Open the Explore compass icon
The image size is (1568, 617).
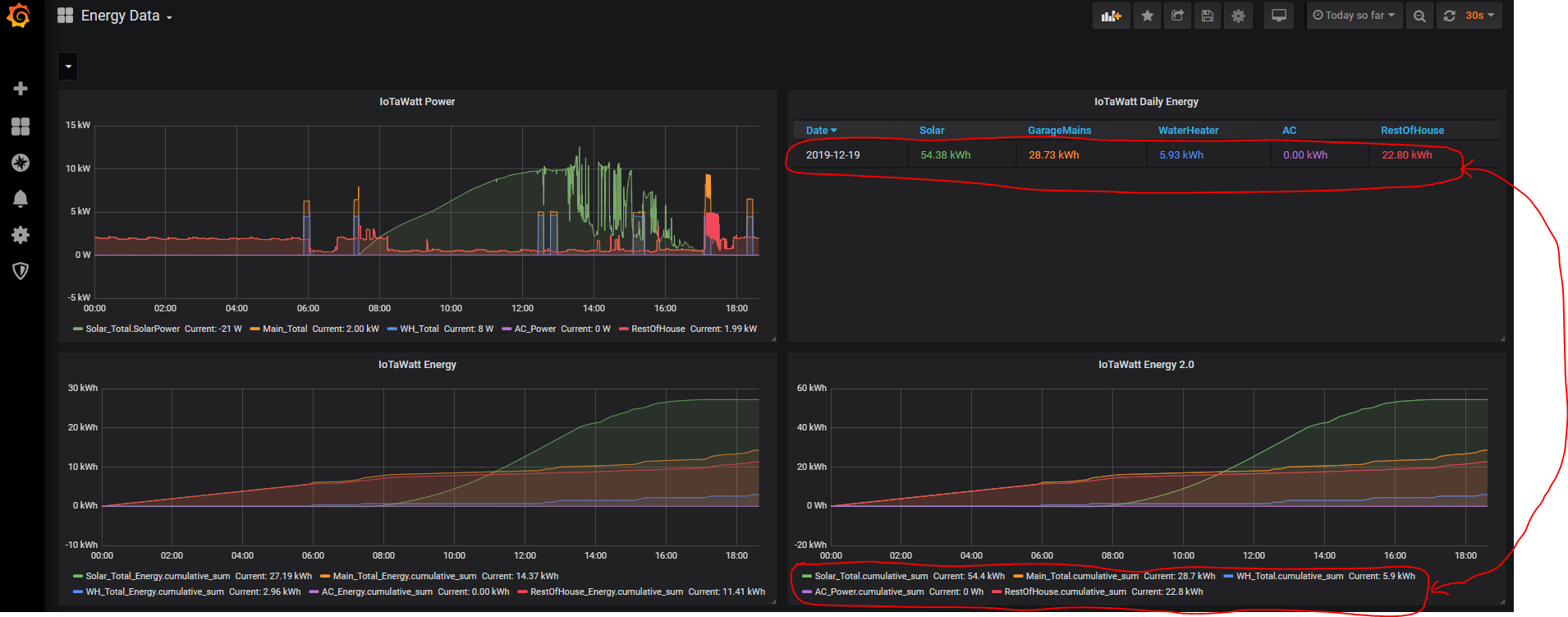(21, 163)
